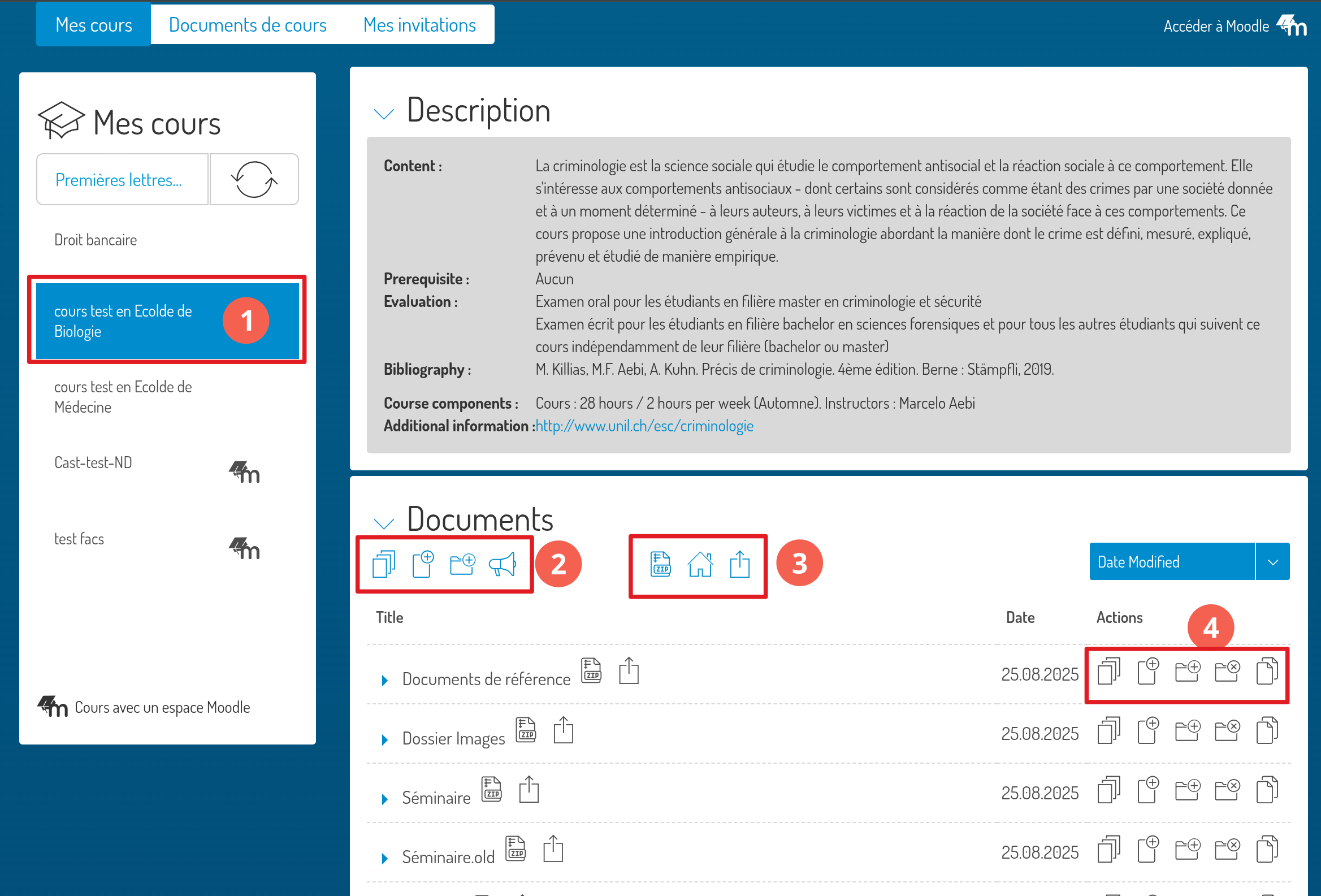This screenshot has width=1321, height=896.
Task: Click the add folder icon in Documents toolbar
Action: click(x=462, y=564)
